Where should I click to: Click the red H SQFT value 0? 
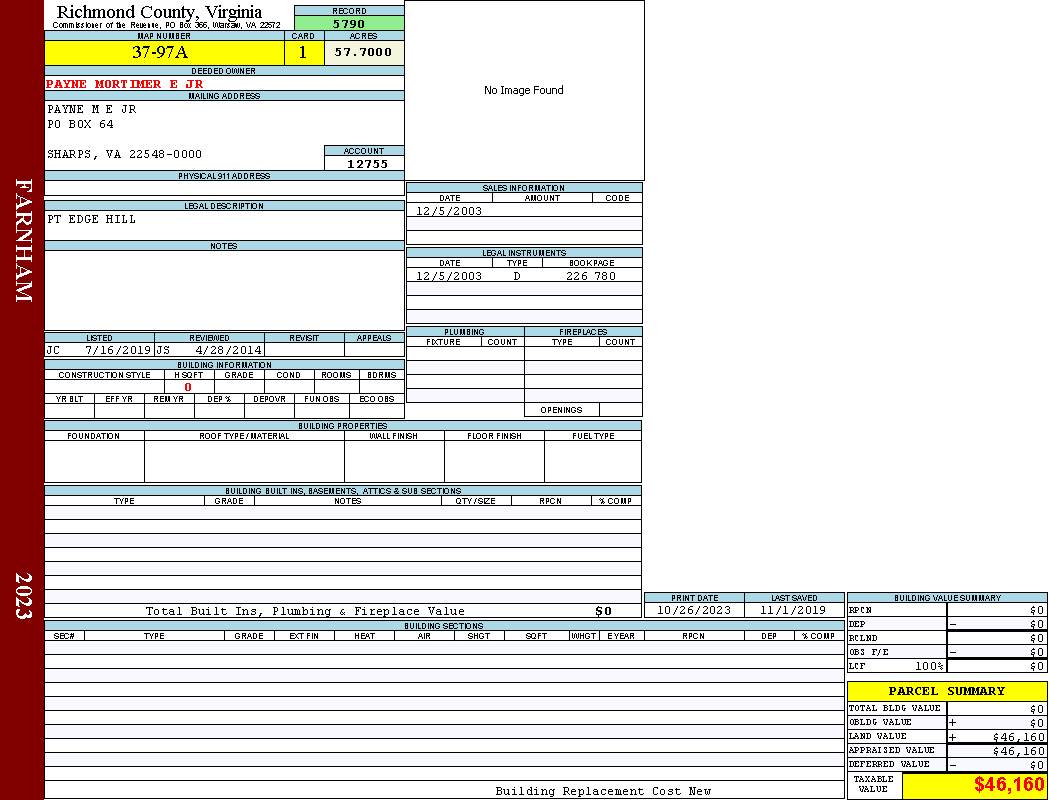pos(188,387)
